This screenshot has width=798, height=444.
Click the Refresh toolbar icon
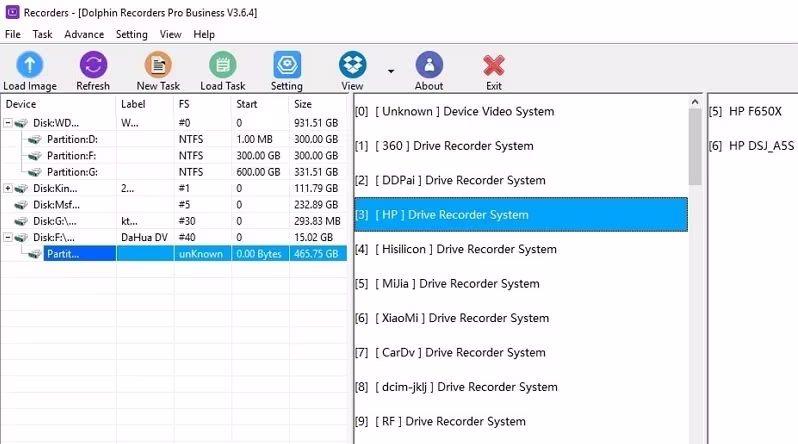pyautogui.click(x=93, y=65)
